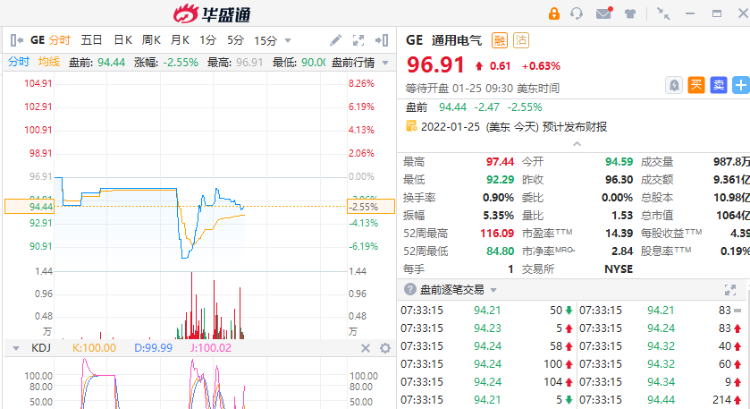
Task: Click the D:99.99 indicator value
Action: pyautogui.click(x=153, y=348)
